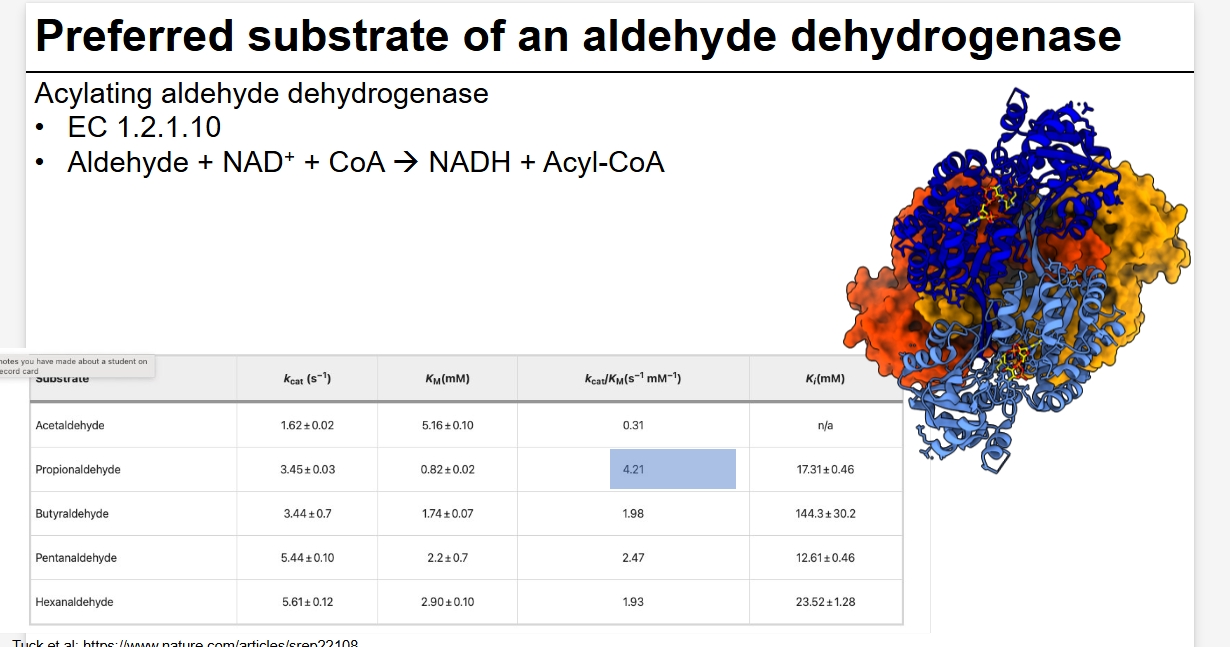Select the Propionaldehyde row label
The height and width of the screenshot is (647, 1230).
tap(78, 469)
